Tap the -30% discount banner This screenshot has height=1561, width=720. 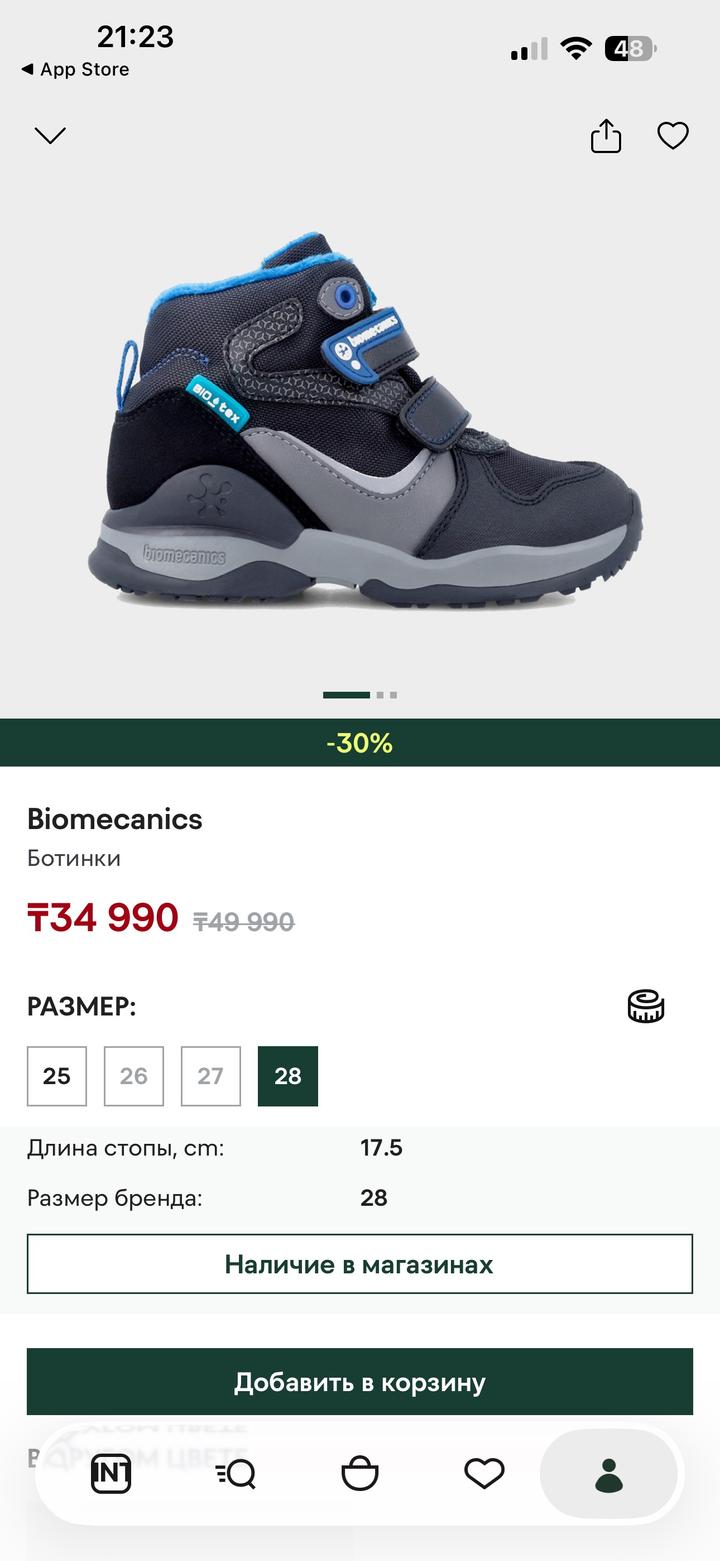pos(360,743)
